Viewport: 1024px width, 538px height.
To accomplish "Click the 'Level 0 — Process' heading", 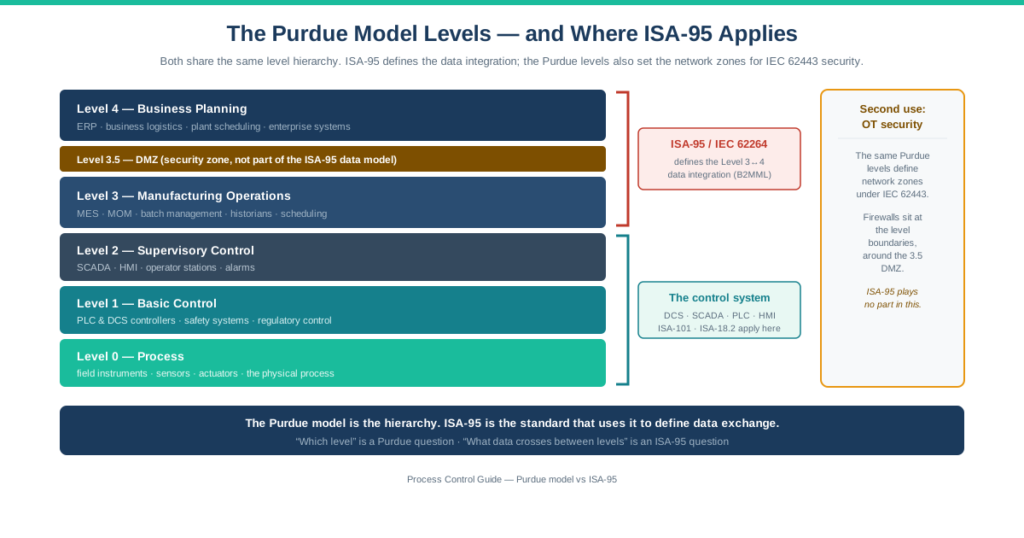I will [130, 356].
